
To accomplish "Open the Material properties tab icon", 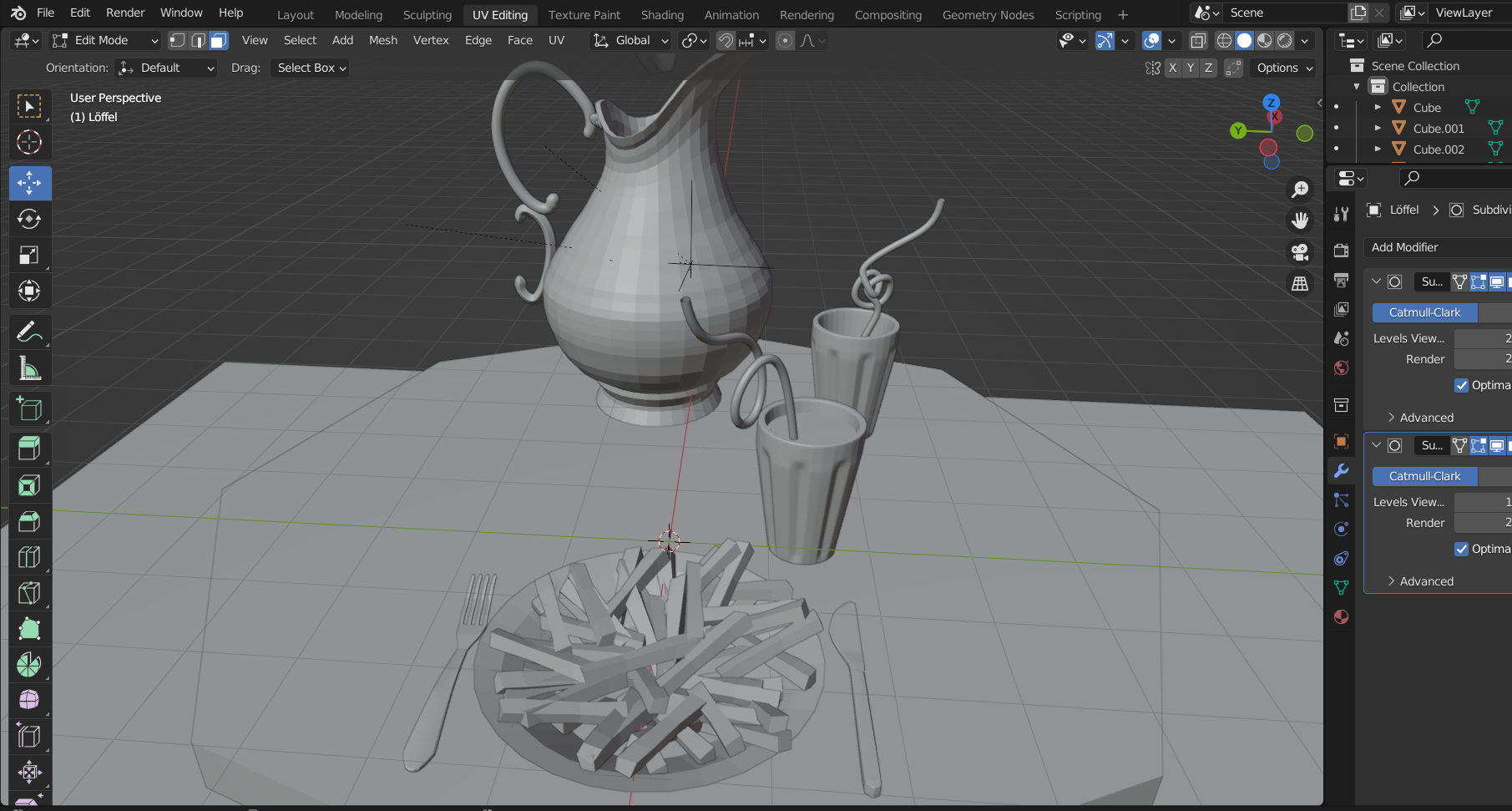I will pyautogui.click(x=1341, y=616).
